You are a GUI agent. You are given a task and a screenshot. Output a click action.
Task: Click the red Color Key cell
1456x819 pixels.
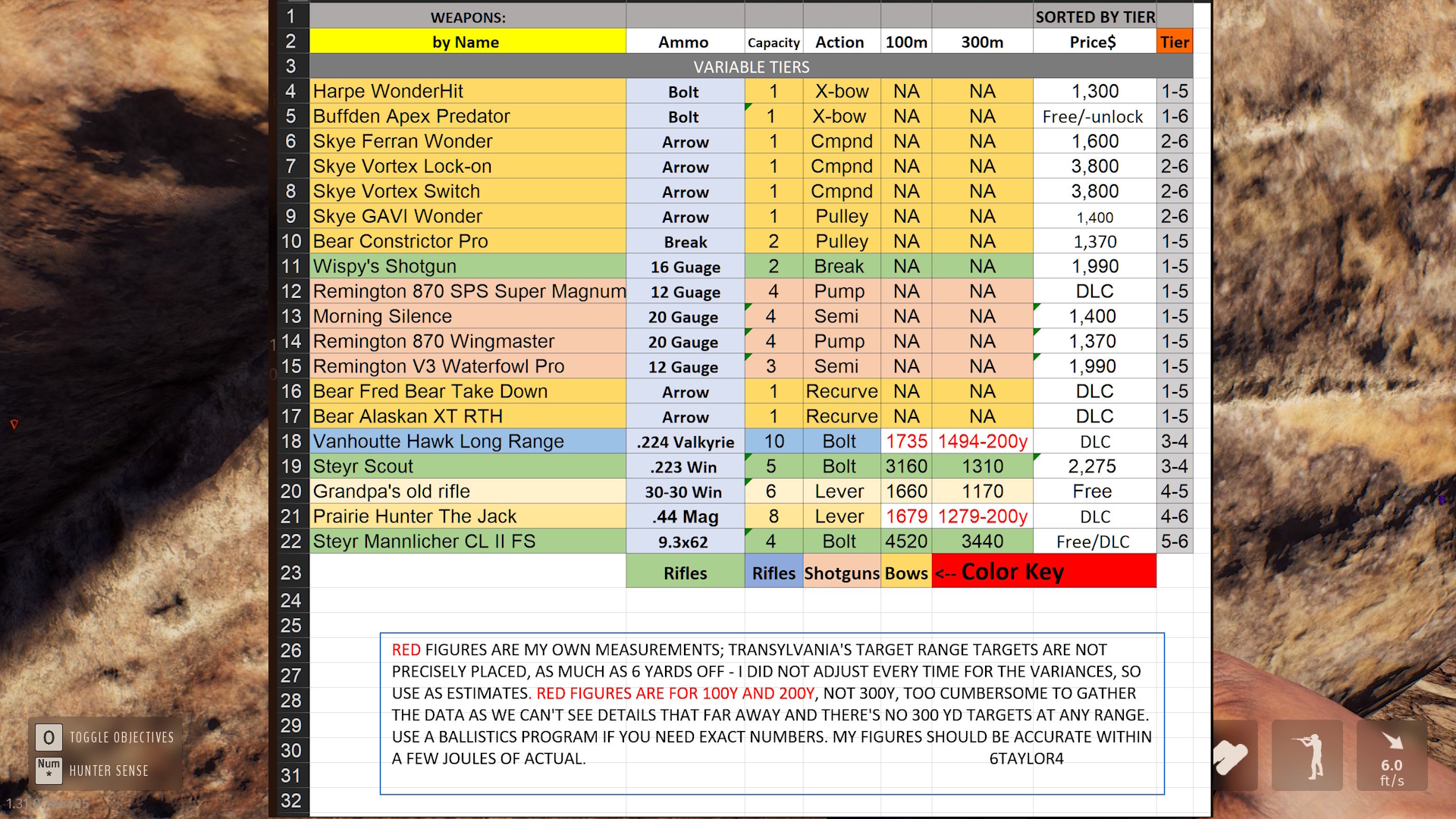tap(1043, 572)
